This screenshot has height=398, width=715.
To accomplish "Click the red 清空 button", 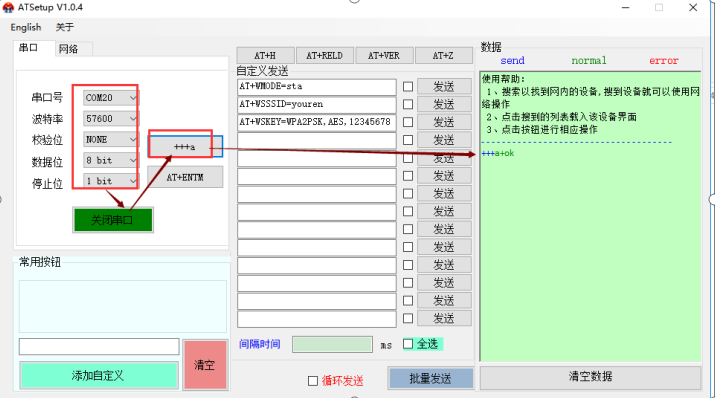I will tap(205, 365).
